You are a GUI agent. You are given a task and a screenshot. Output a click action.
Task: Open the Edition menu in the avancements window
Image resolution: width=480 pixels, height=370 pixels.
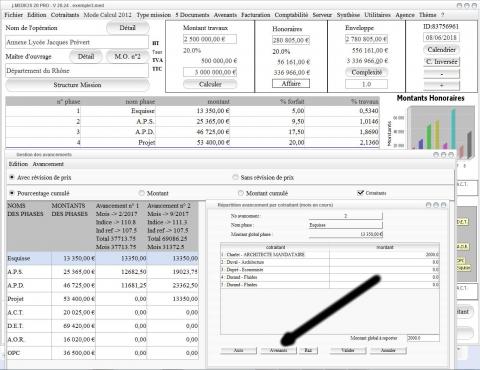point(18,164)
